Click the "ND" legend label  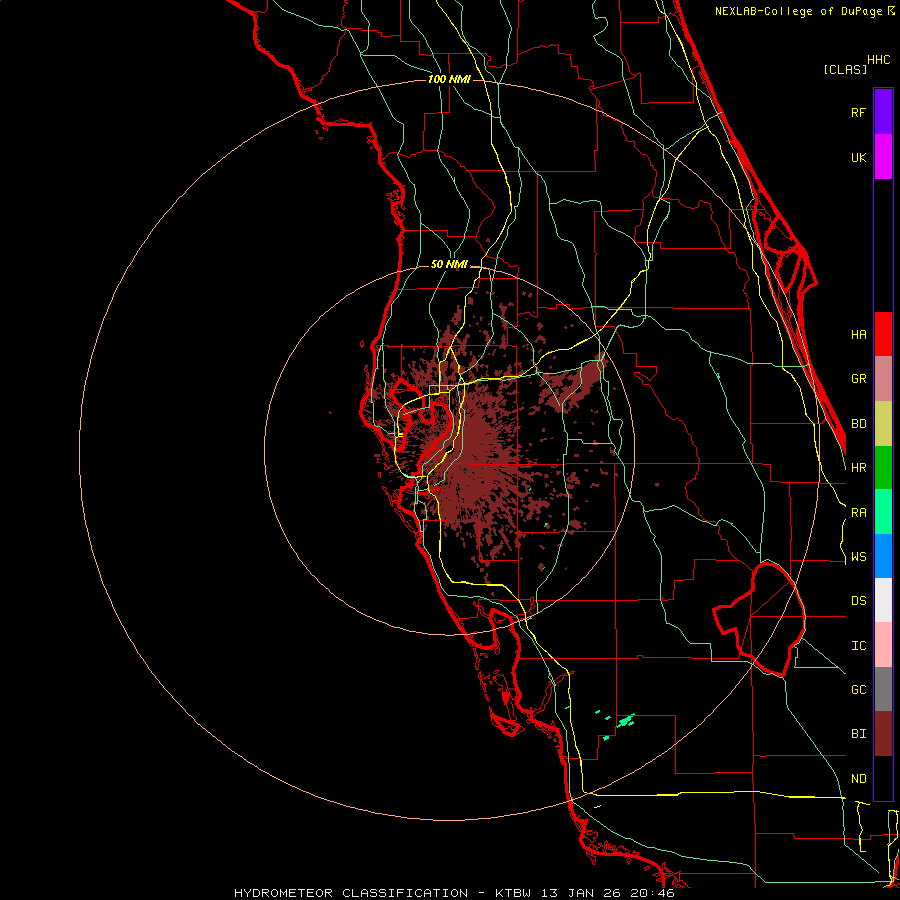pyautogui.click(x=858, y=779)
